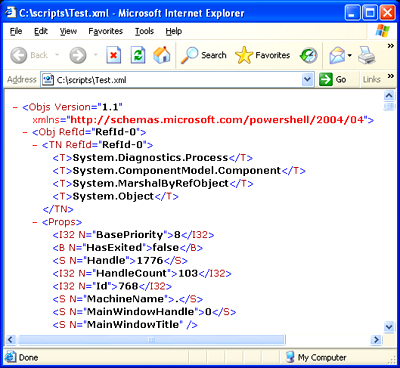The height and width of the screenshot is (368, 400).
Task: Click the History clock icon
Action: pyautogui.click(x=308, y=55)
